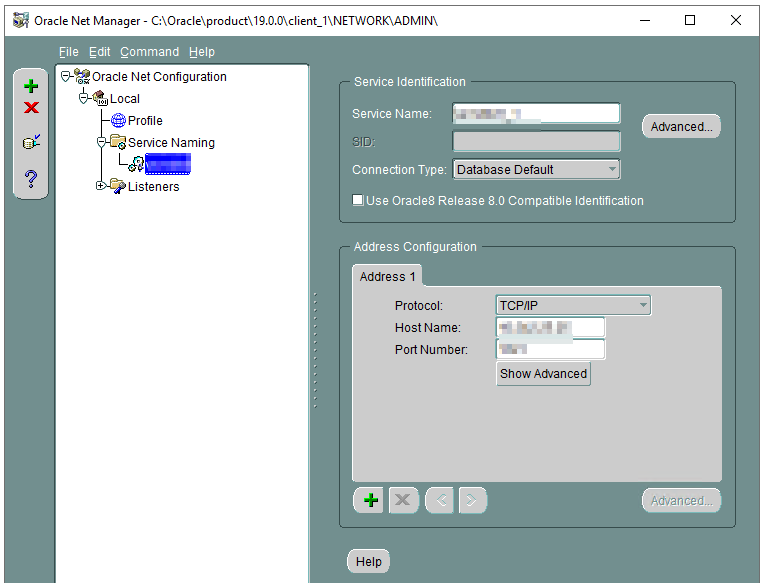Open the Connection Type dropdown
Viewport: 769px width, 583px height.
click(536, 169)
